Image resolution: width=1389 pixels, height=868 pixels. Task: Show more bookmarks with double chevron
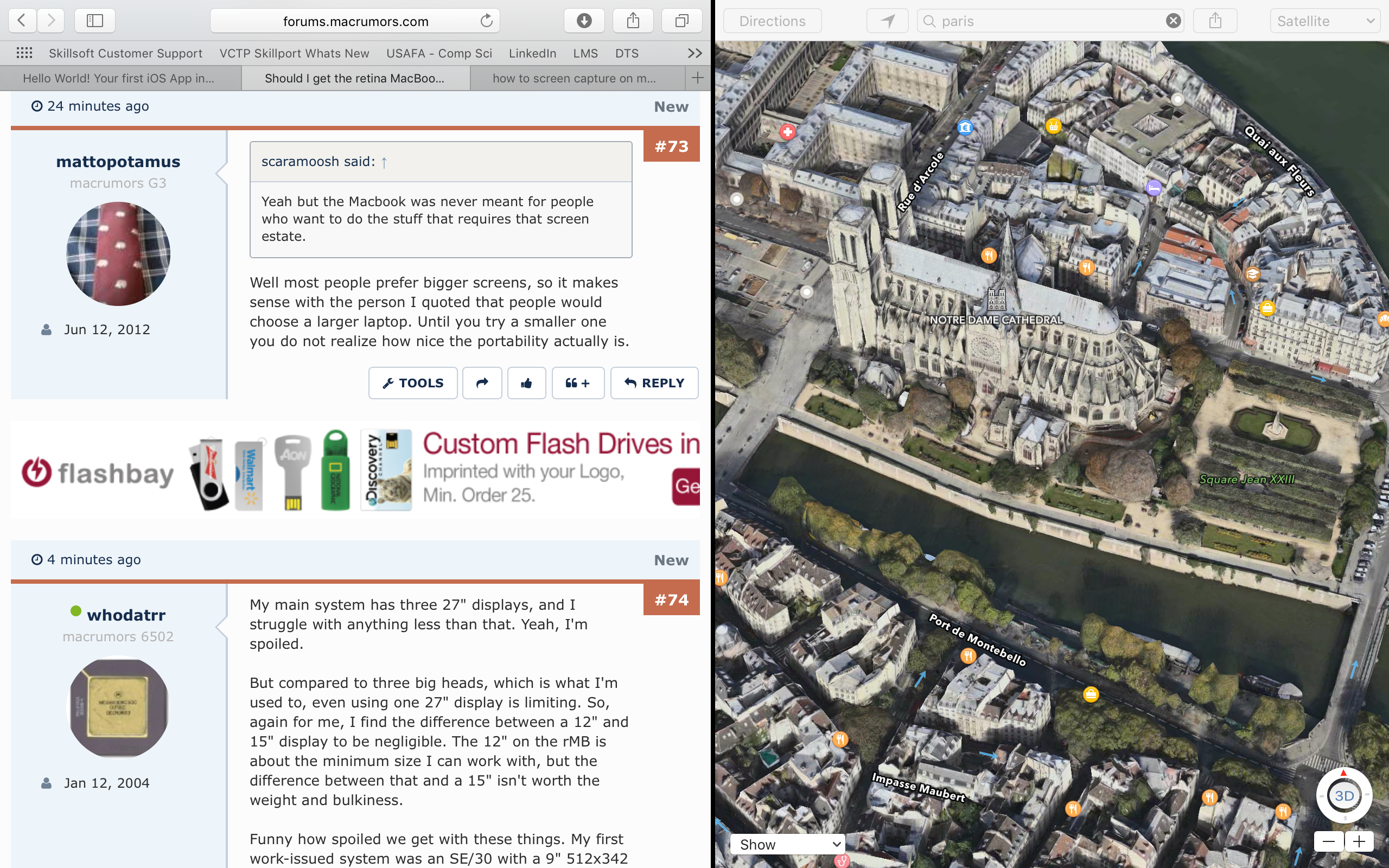[x=694, y=53]
